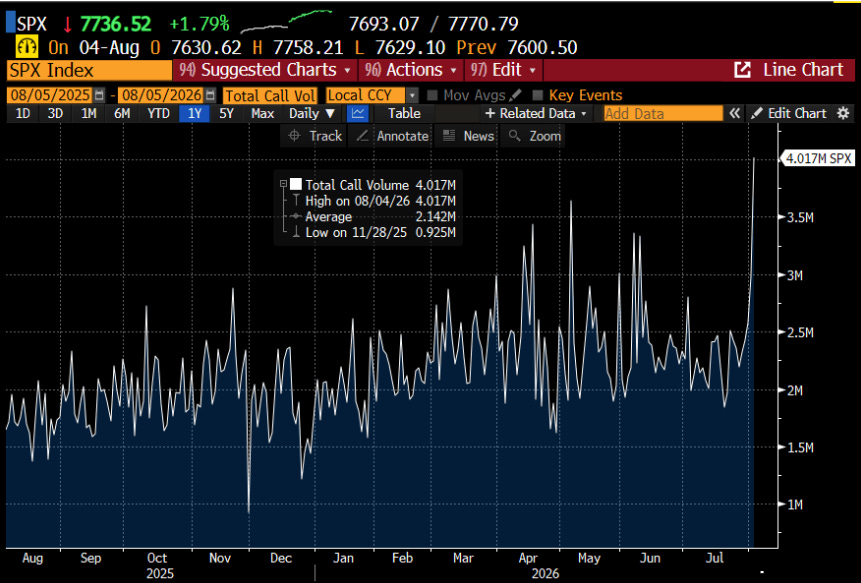
Task: Open the News overlay tool
Action: [468, 136]
